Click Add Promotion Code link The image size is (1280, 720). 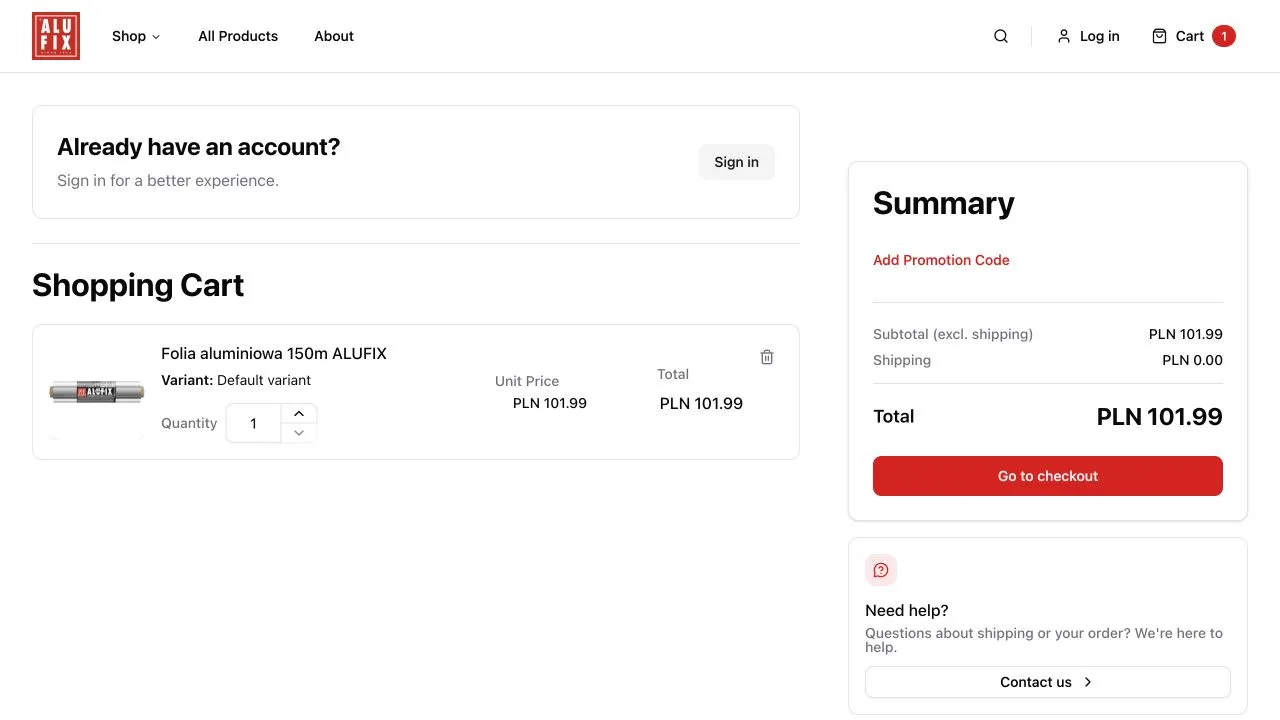(941, 260)
